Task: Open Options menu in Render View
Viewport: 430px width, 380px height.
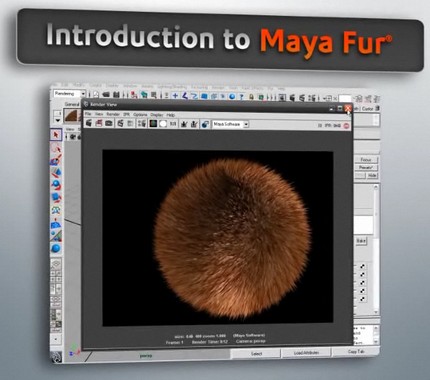Action: pos(140,115)
